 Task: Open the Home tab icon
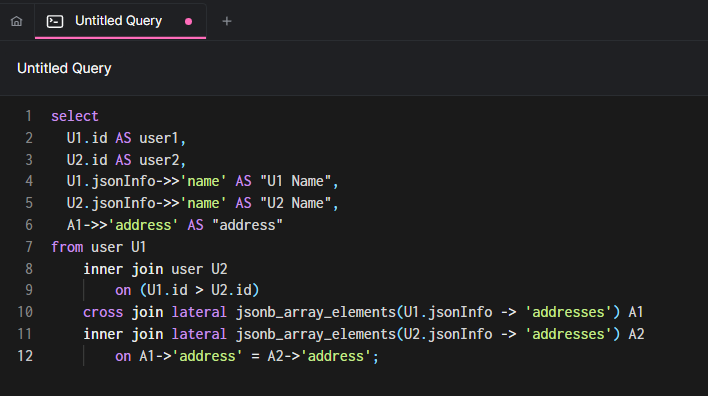click(x=17, y=21)
